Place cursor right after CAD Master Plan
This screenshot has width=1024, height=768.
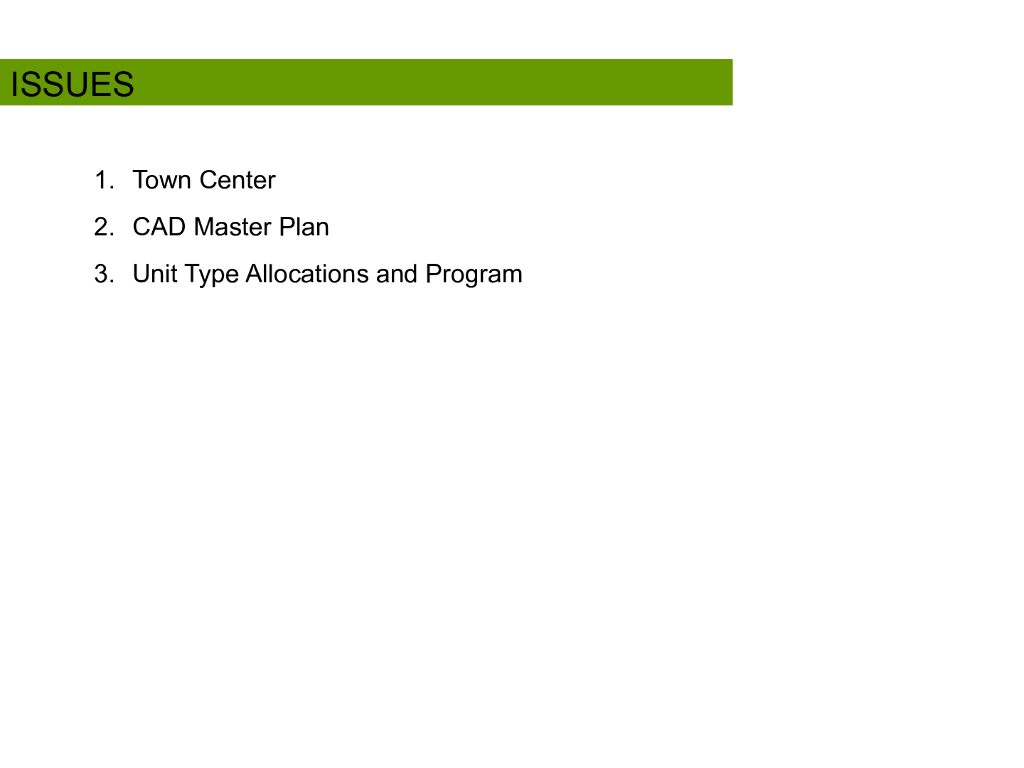(x=330, y=227)
